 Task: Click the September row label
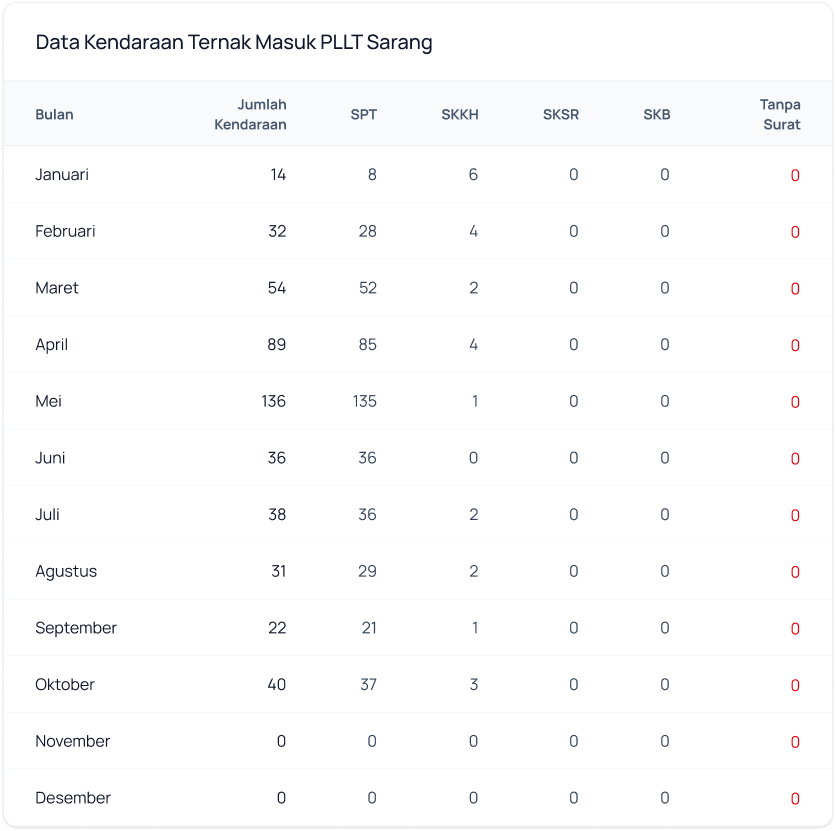coord(76,628)
